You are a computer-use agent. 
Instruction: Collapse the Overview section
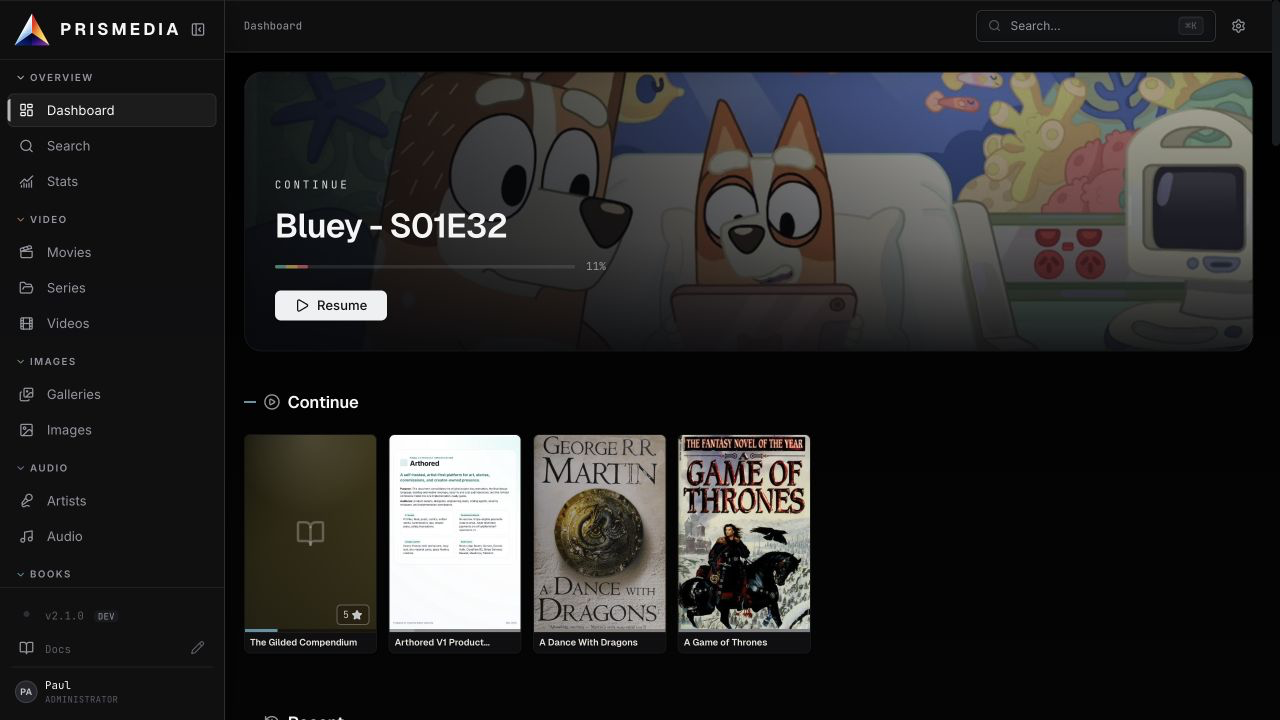coord(55,77)
